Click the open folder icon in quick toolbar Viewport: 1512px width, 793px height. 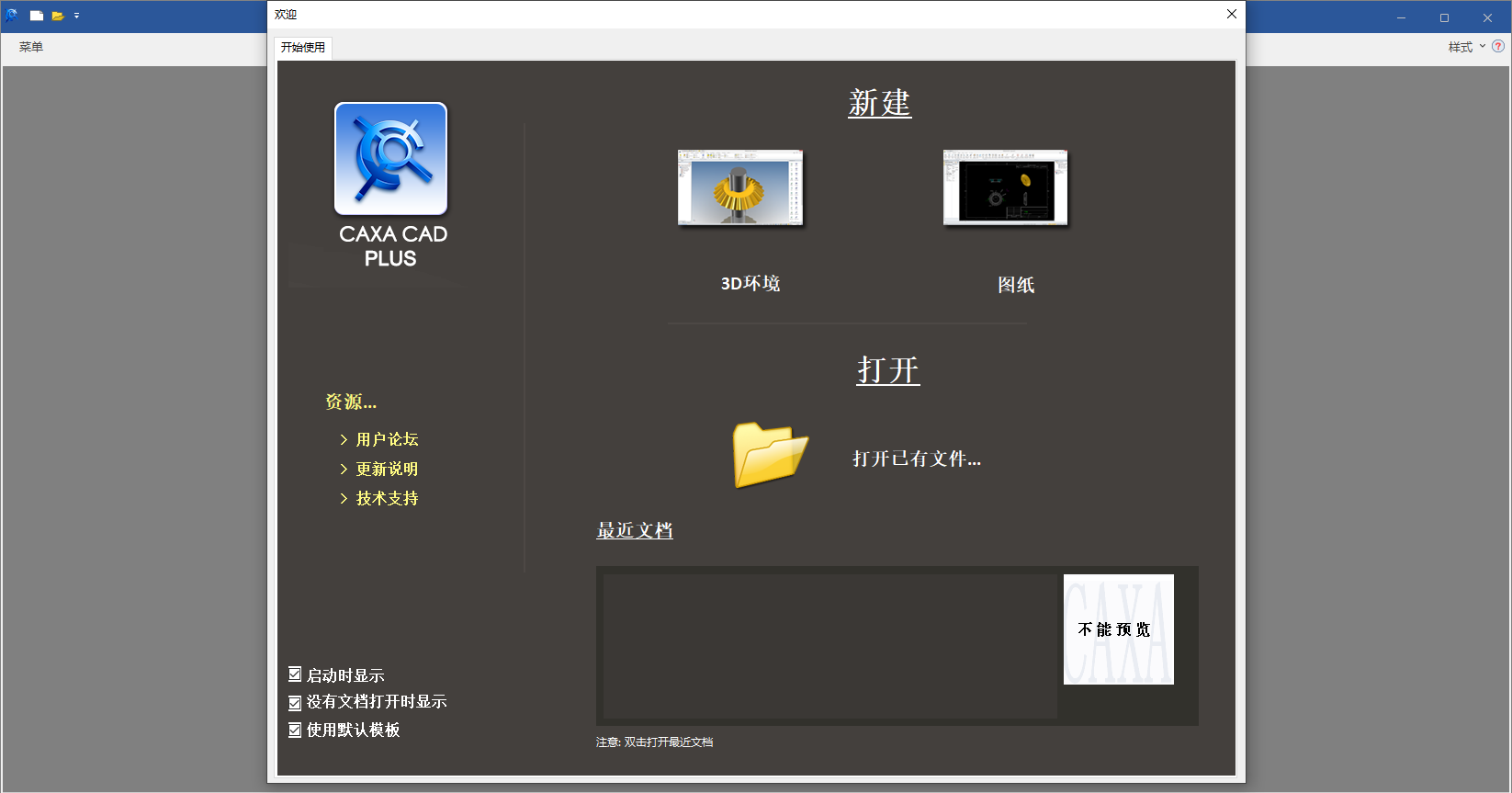click(58, 16)
